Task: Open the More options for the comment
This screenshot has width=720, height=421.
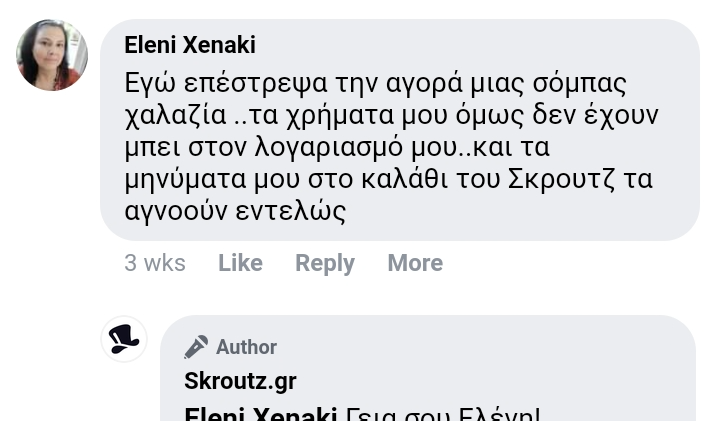Action: pyautogui.click(x=415, y=263)
